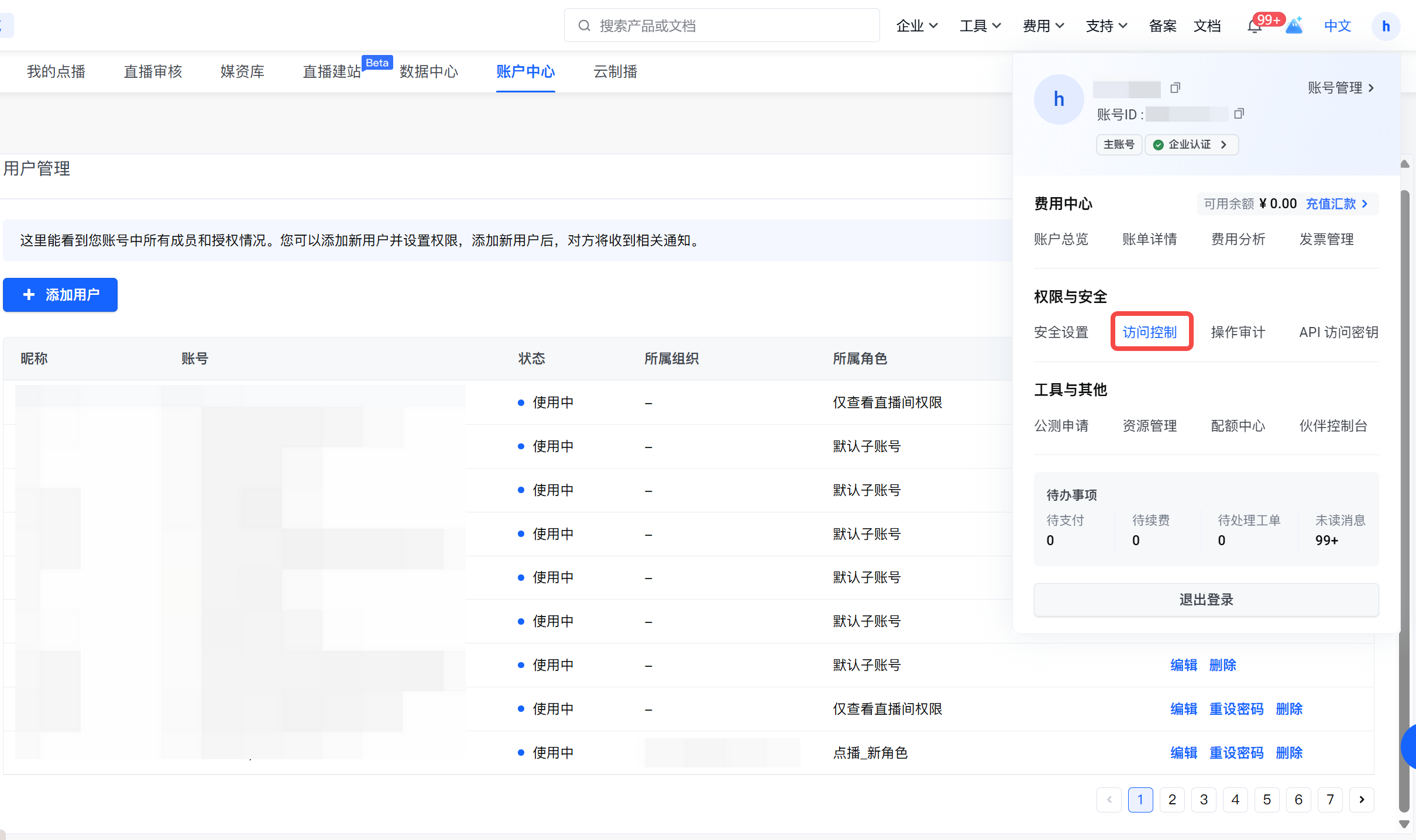This screenshot has width=1416, height=840.
Task: Switch to 数据中心 tab
Action: (x=428, y=71)
